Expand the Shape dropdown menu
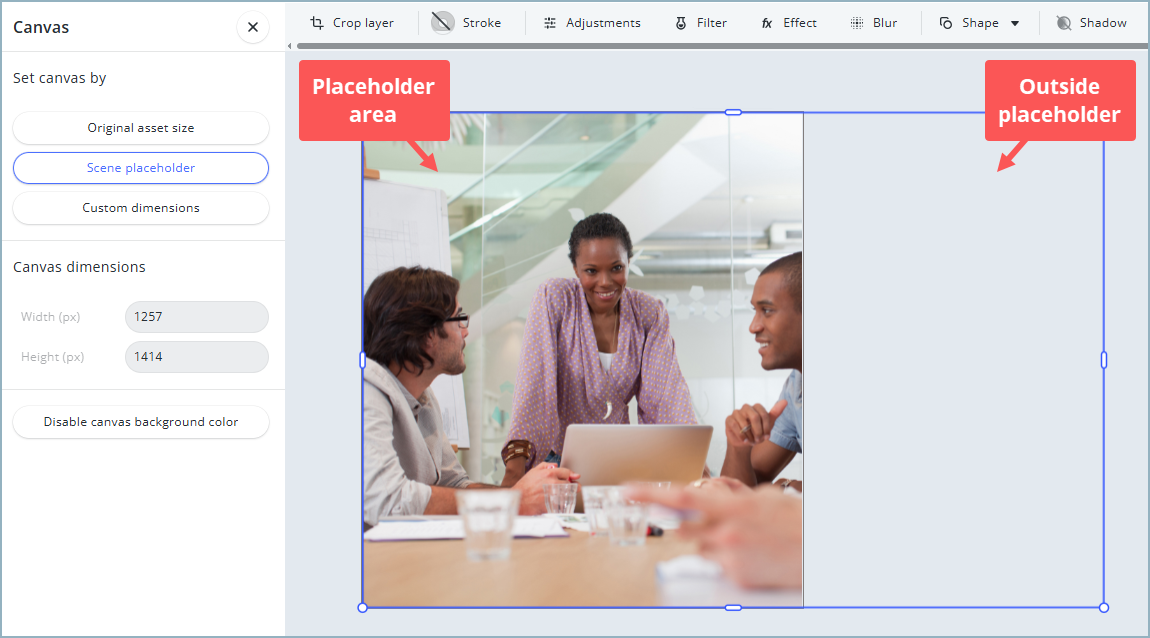The height and width of the screenshot is (638, 1150). click(x=1014, y=22)
